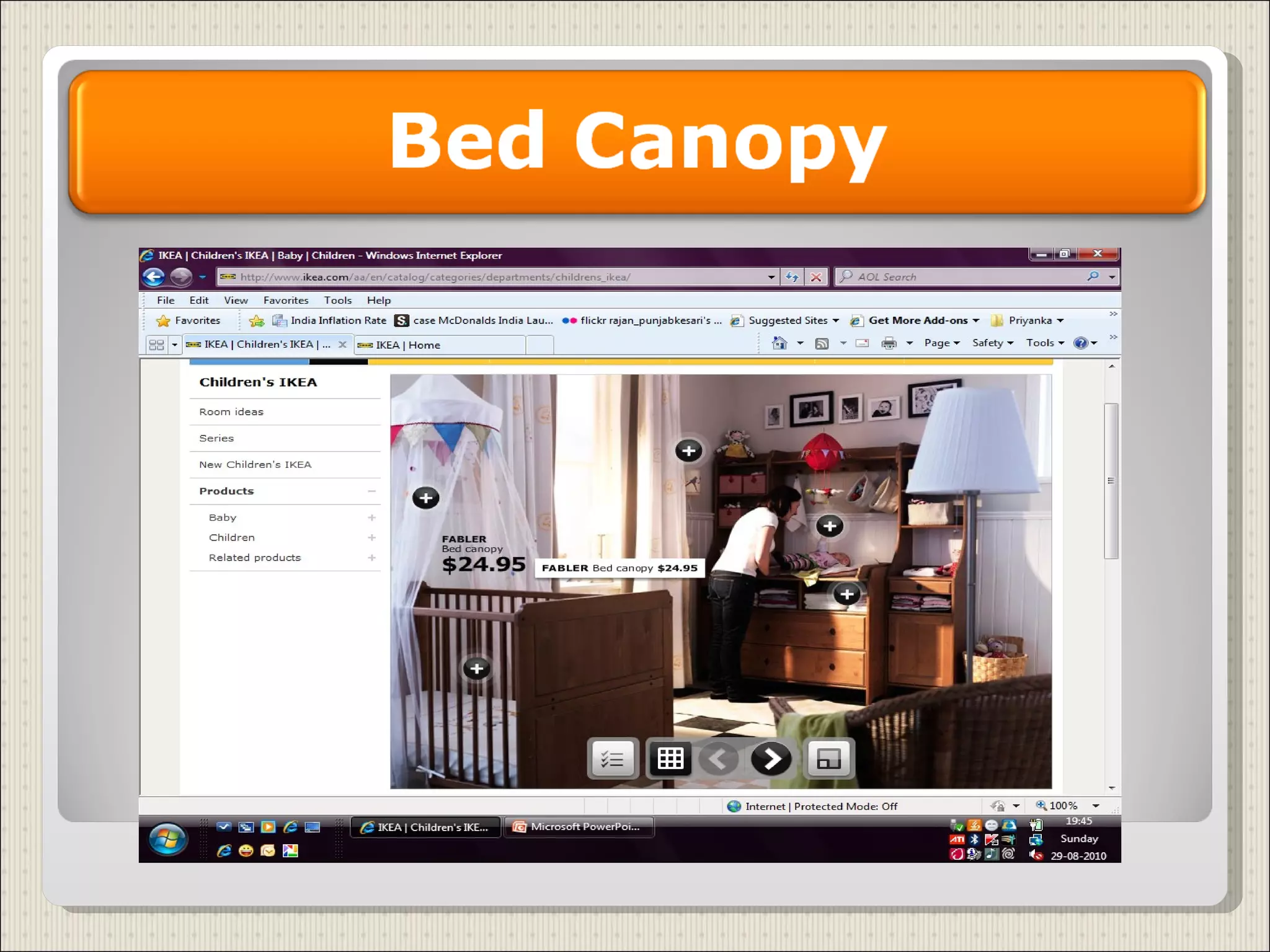Click the list view icon in image controls
1270x952 pixels.
tap(612, 758)
